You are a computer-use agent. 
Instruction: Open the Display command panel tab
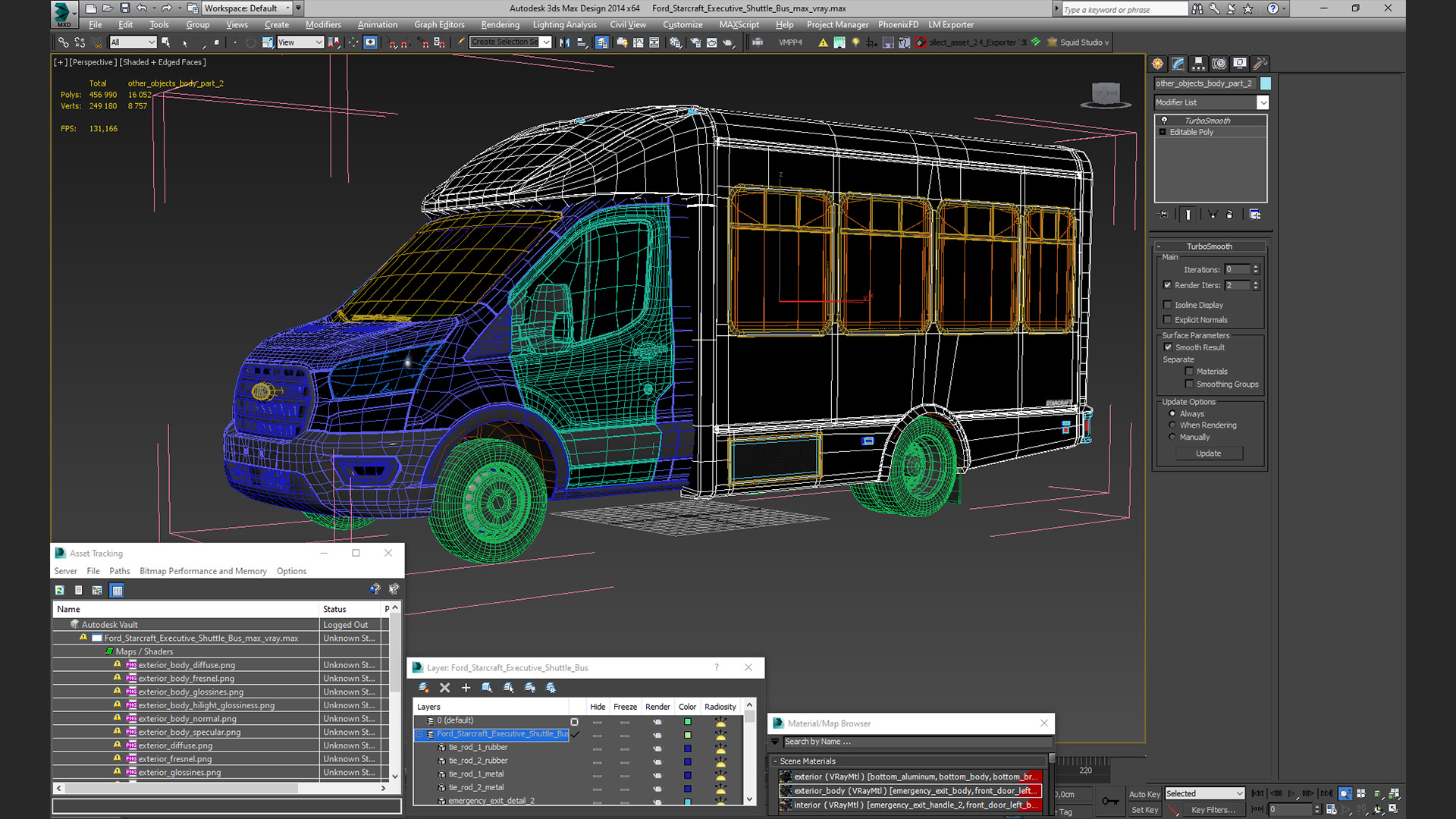[1239, 64]
